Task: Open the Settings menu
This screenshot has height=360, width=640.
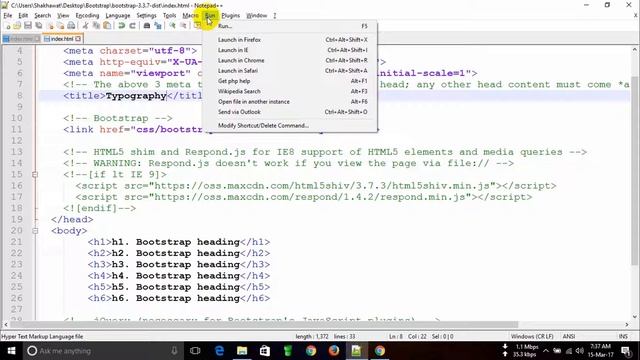Action: pyautogui.click(x=146, y=16)
